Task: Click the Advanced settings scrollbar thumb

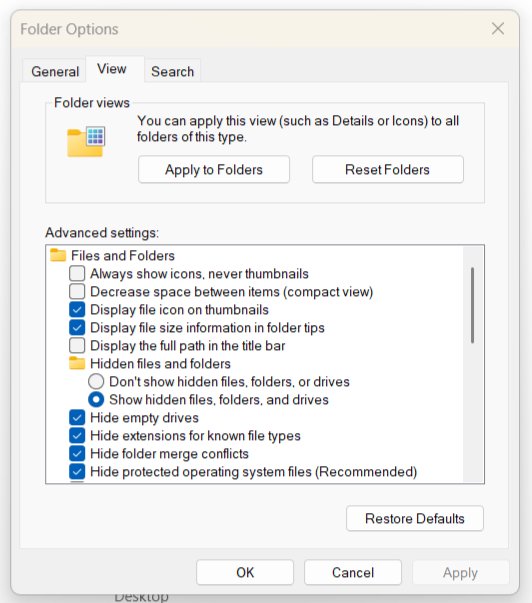Action: point(472,305)
